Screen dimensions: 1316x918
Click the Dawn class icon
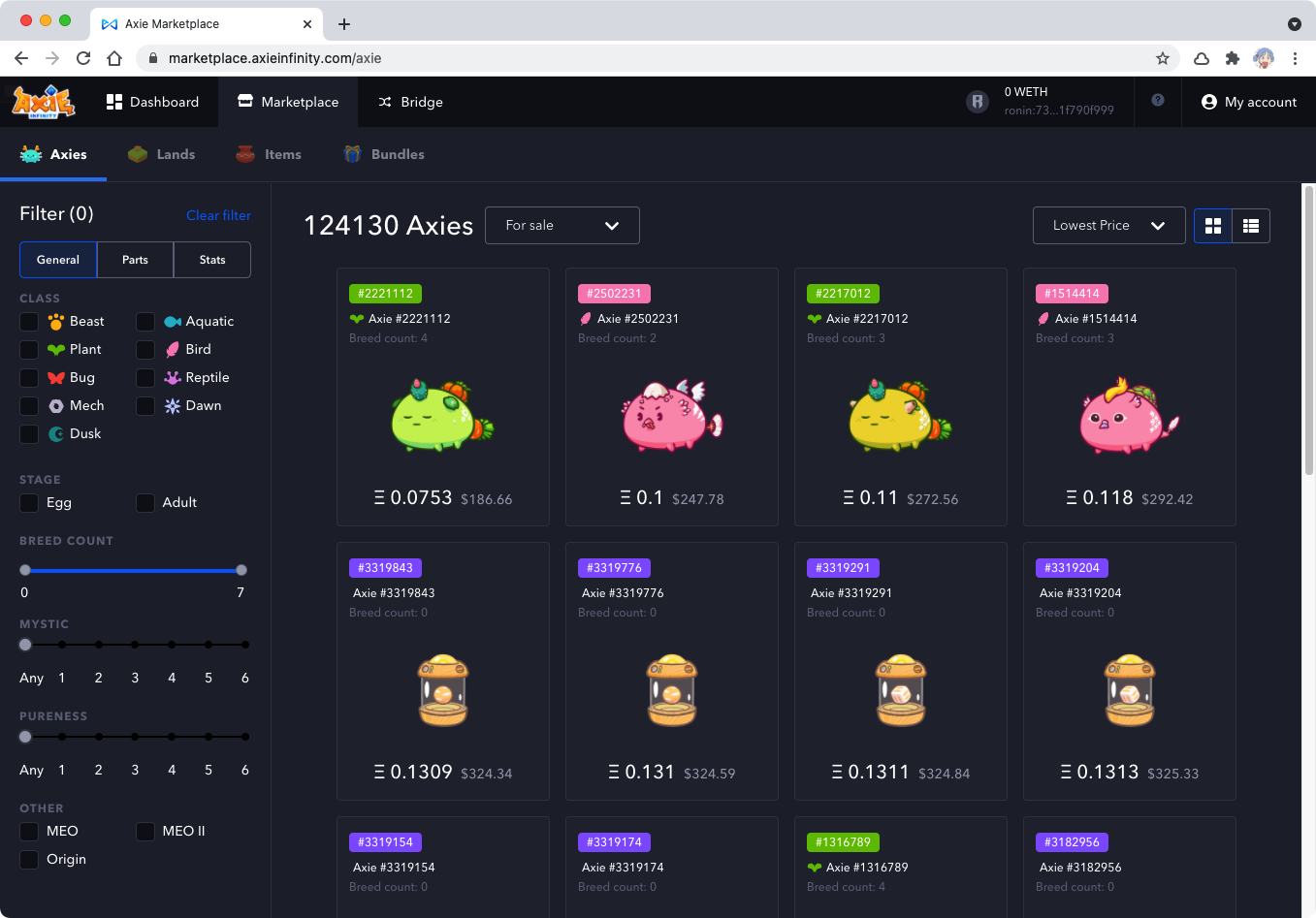173,405
